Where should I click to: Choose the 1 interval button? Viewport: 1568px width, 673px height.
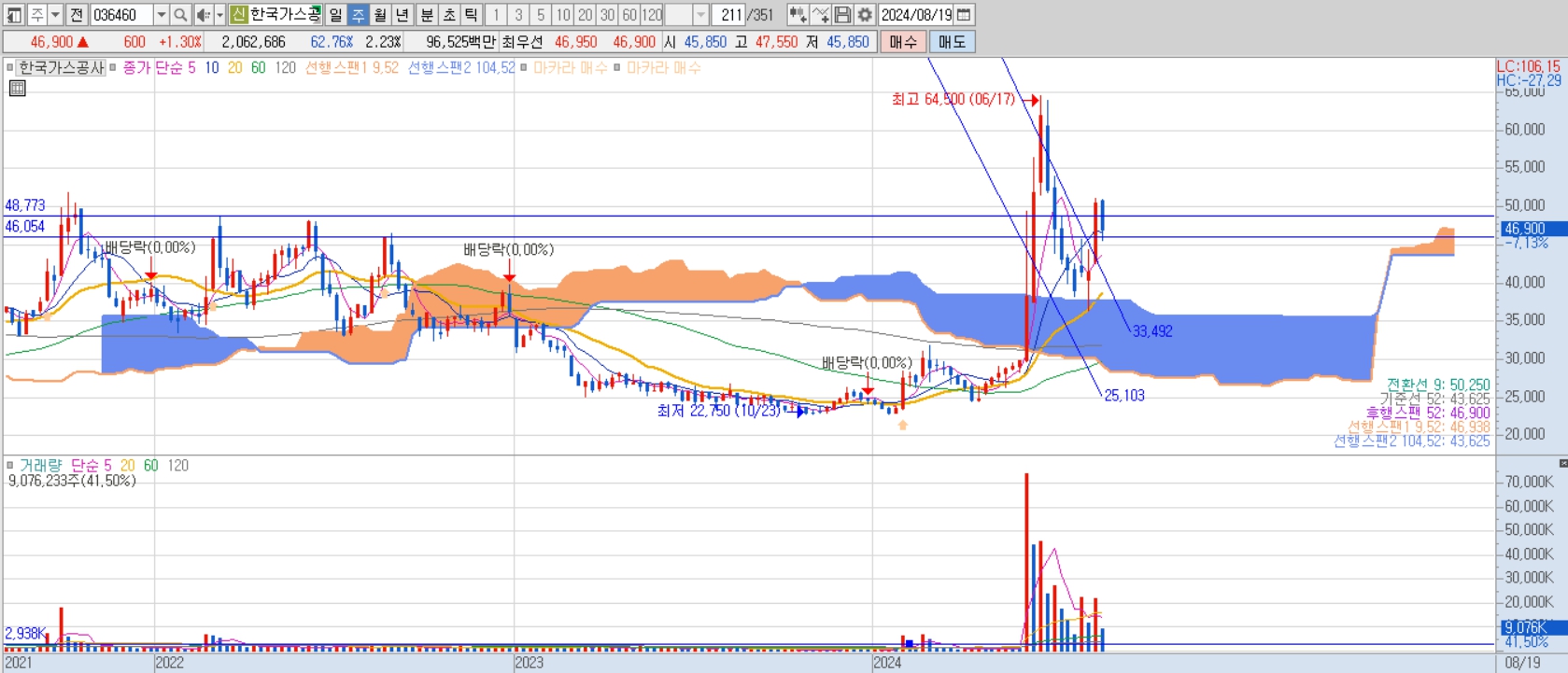click(496, 15)
